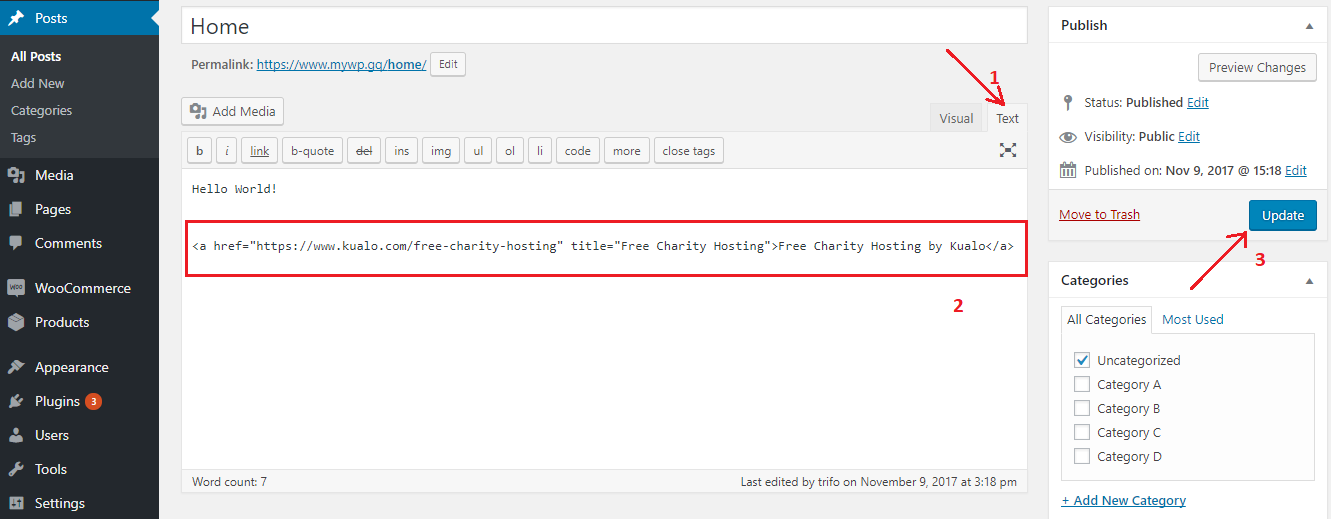
Task: Collapse the Categories panel arrow
Action: pyautogui.click(x=1309, y=281)
